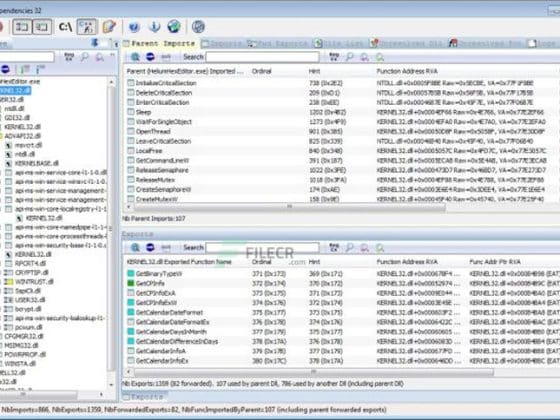Click the blue pin icon on the tree panel header

(x=95, y=43)
